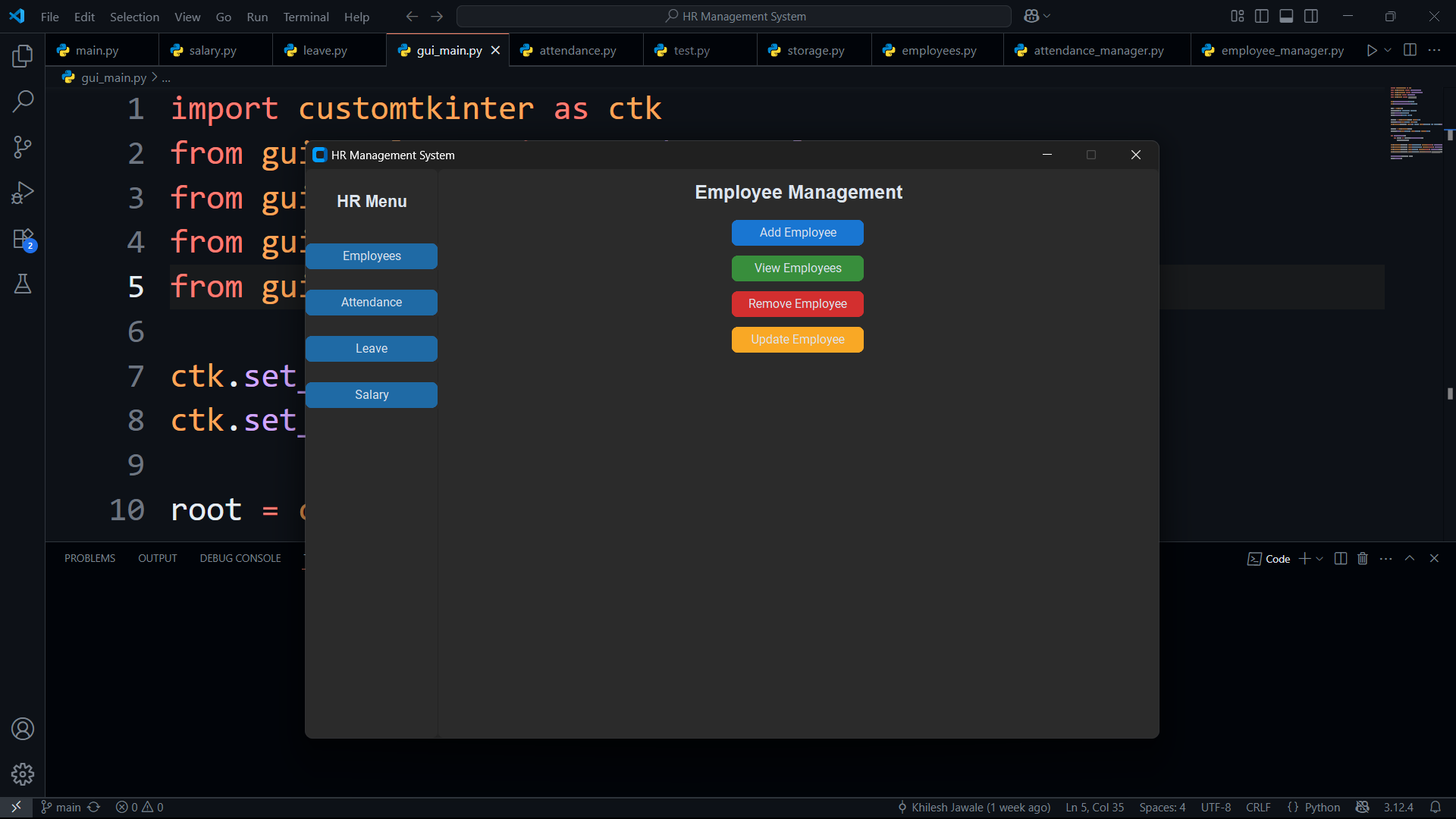This screenshot has height=819, width=1456.
Task: Open the new terminal launch profile dropdown
Action: tap(1319, 559)
